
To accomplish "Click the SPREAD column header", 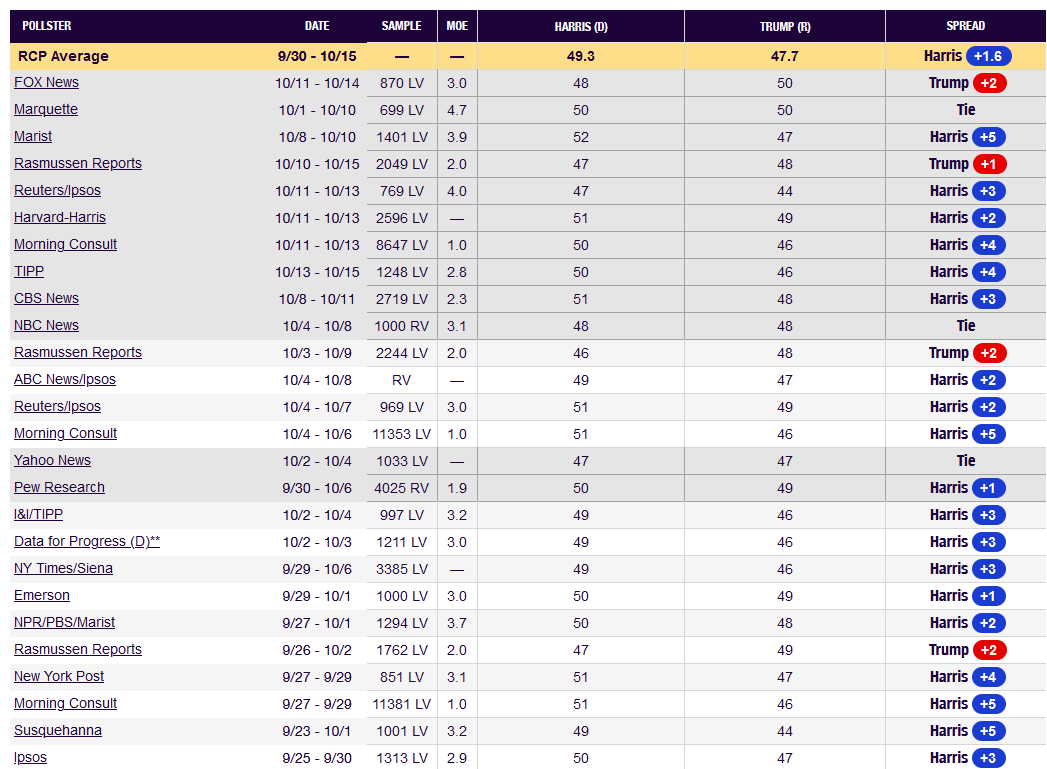I will pos(965,26).
